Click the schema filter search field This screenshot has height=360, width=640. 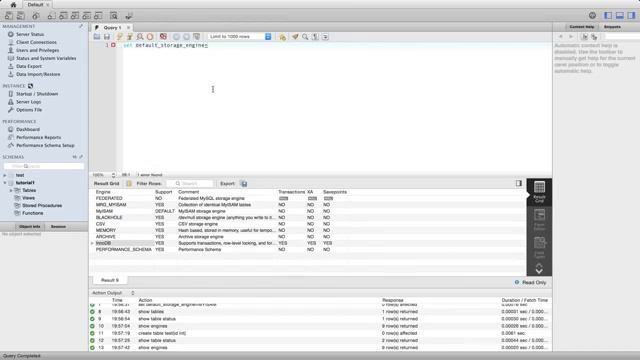point(44,166)
